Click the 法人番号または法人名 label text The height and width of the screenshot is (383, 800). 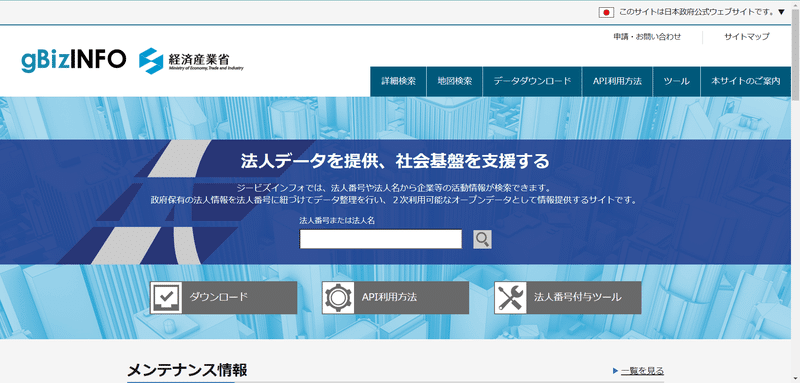(x=337, y=220)
